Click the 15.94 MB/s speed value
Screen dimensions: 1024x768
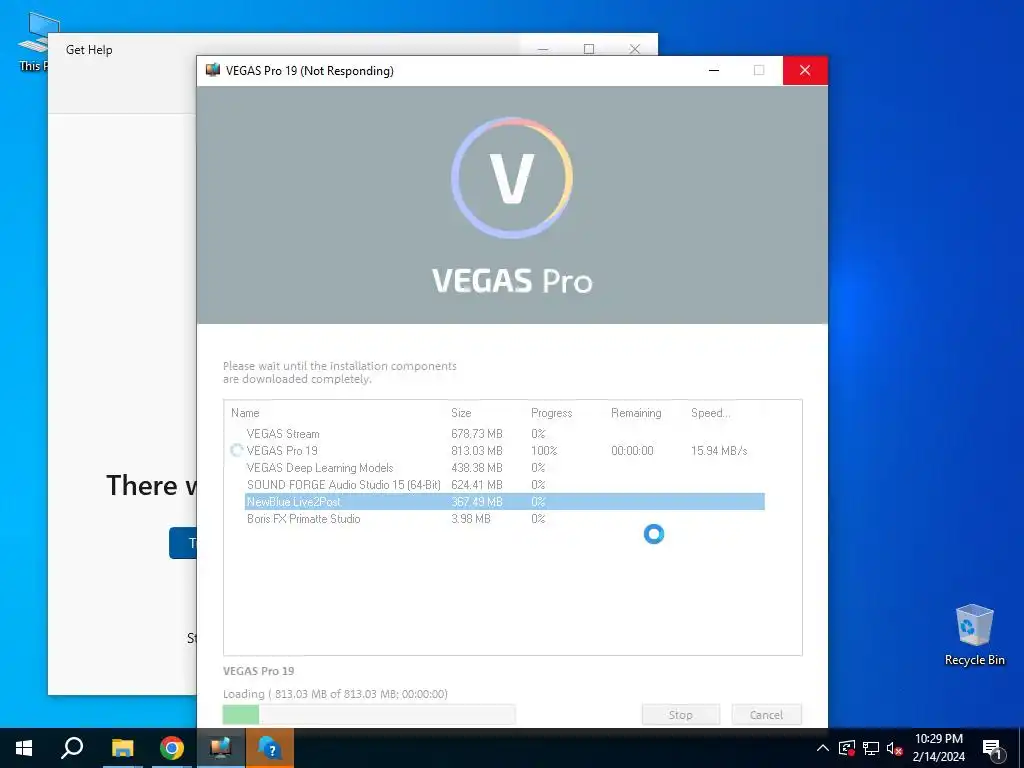719,451
